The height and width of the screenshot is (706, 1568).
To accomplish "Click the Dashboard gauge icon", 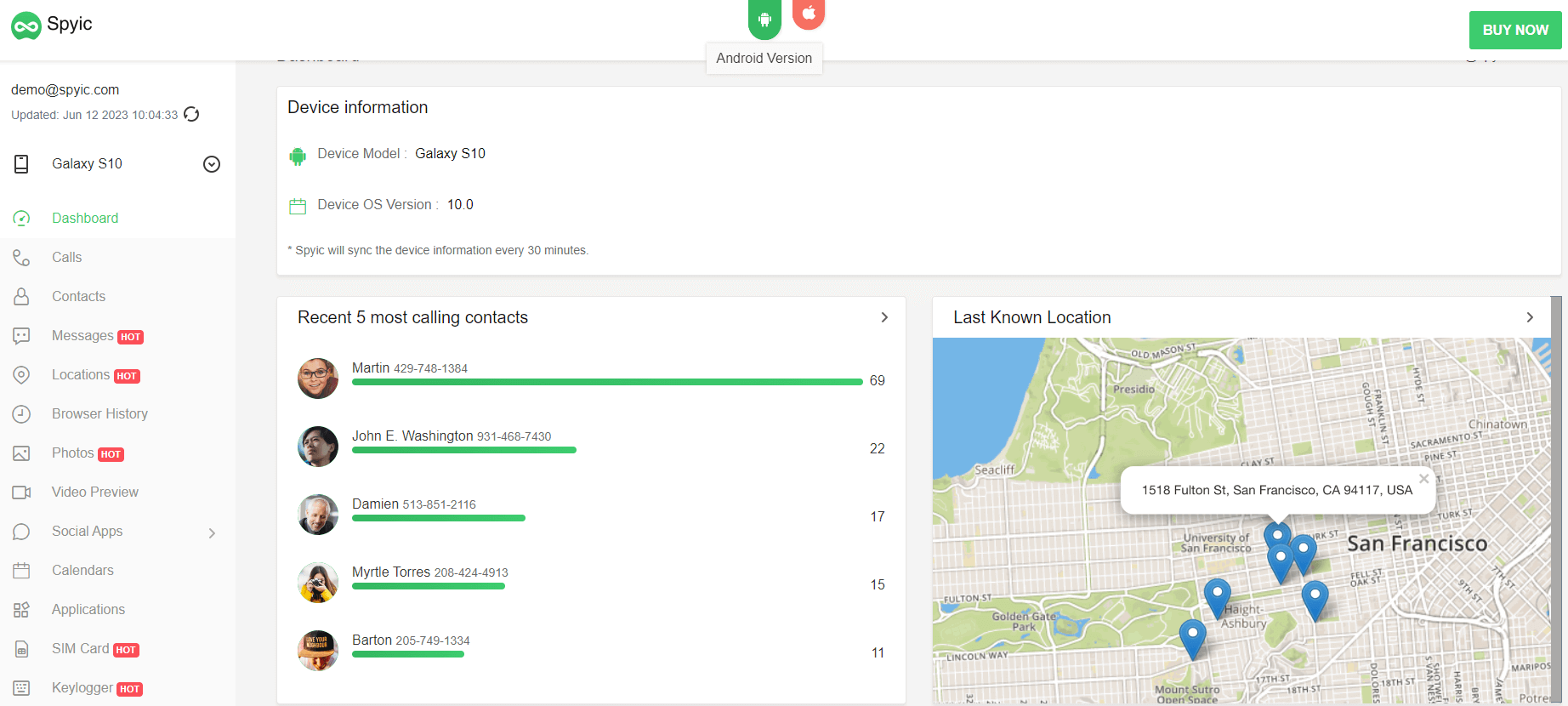I will 21,219.
